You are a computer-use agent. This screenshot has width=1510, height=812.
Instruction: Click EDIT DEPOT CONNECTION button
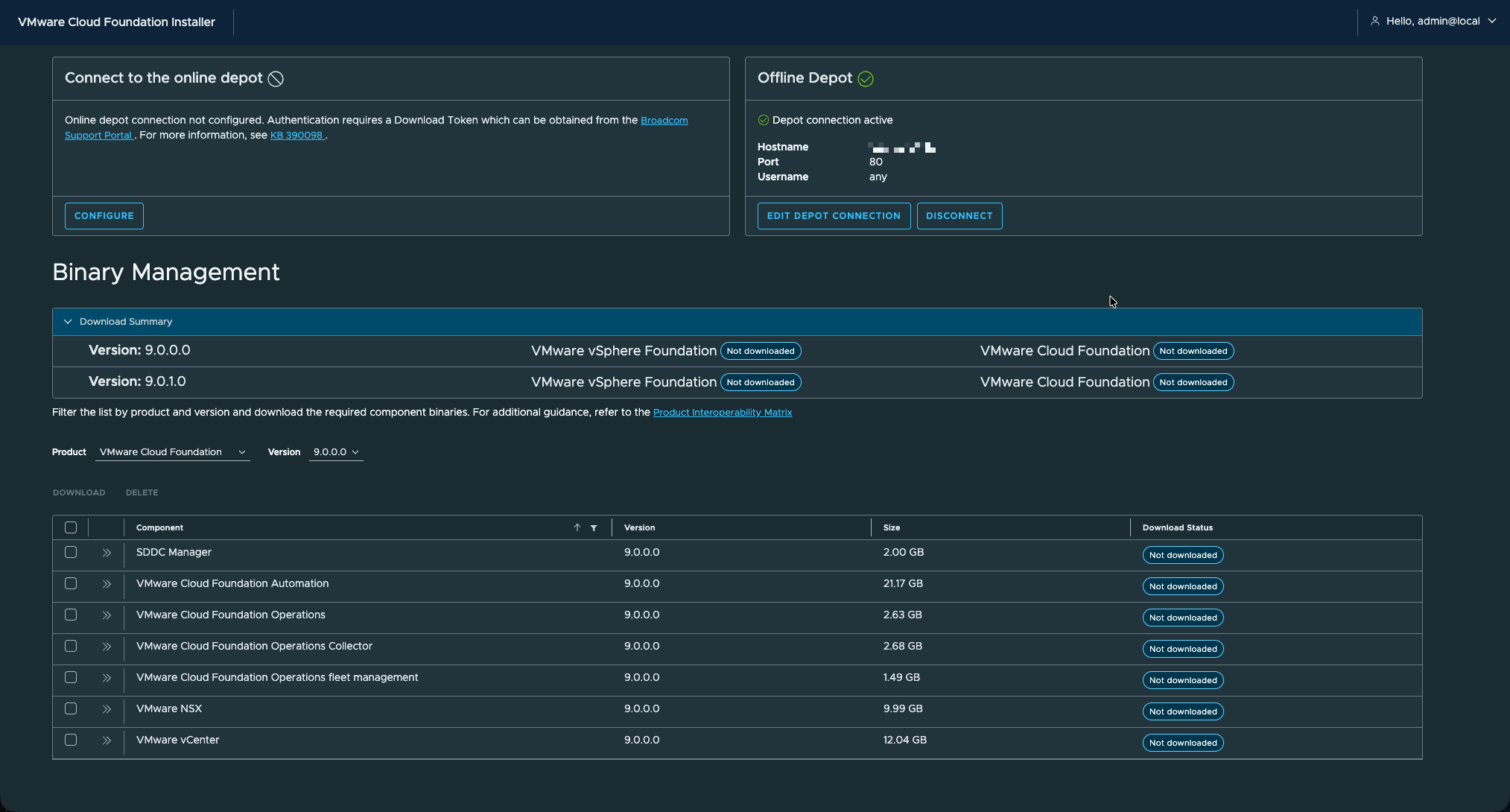[x=834, y=216]
